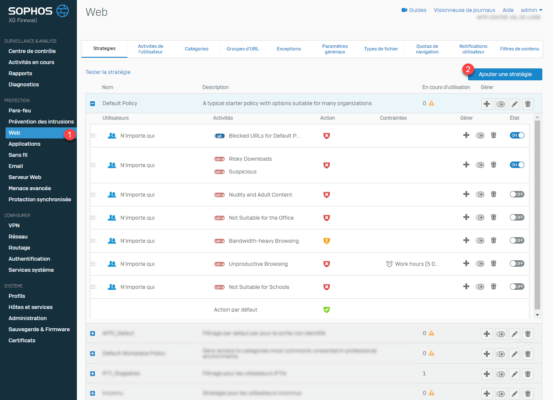Viewport: 553px width, 400px height.
Task: Expand the last policy row in list
Action: click(92, 393)
